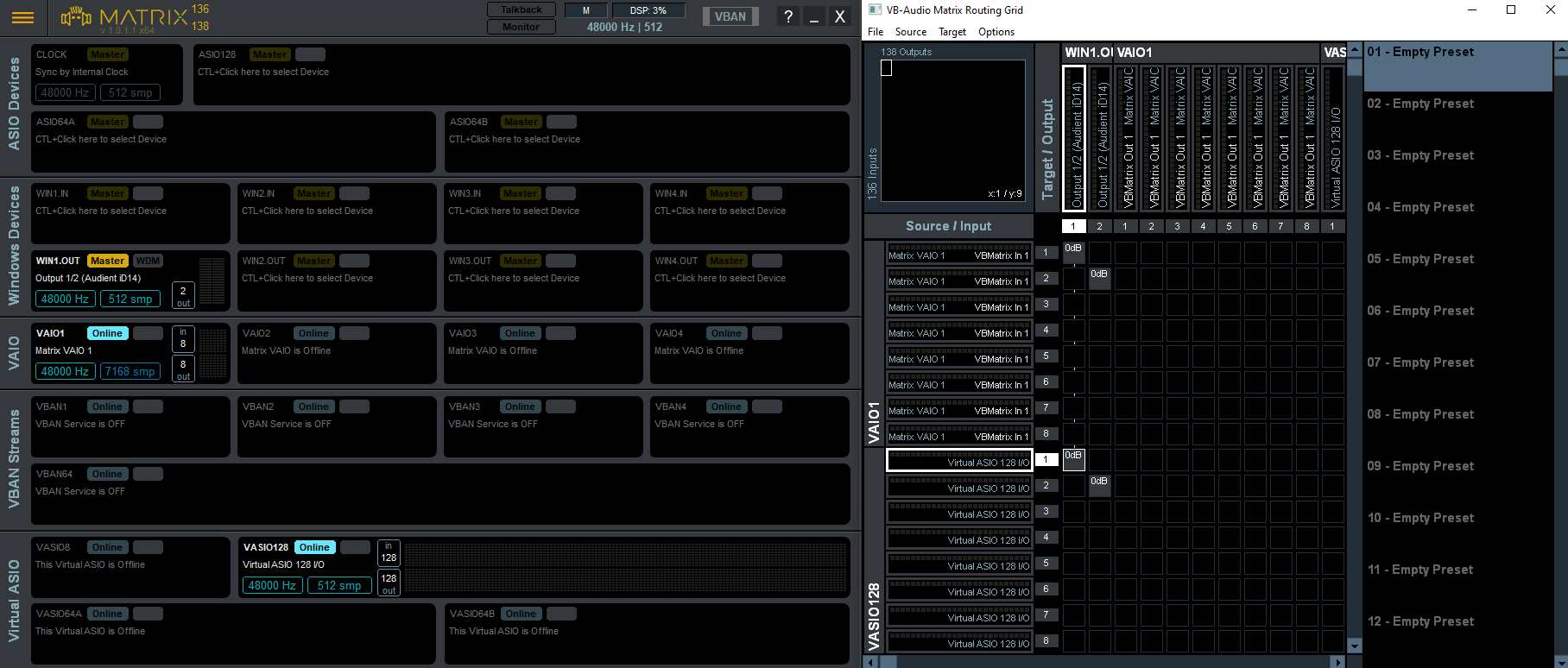
Task: Open the VASIO128 512 smp buffer selector
Action: [x=339, y=585]
